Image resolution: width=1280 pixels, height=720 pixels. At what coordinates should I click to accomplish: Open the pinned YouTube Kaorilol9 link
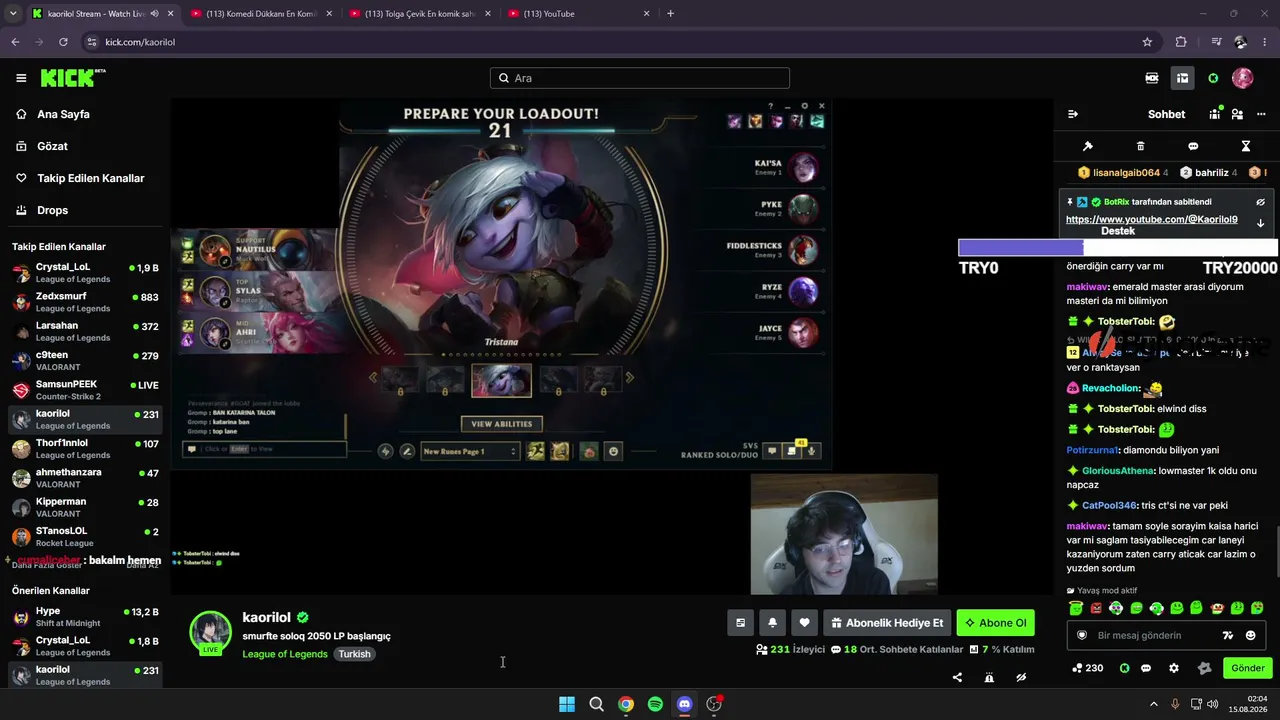[x=1152, y=219]
